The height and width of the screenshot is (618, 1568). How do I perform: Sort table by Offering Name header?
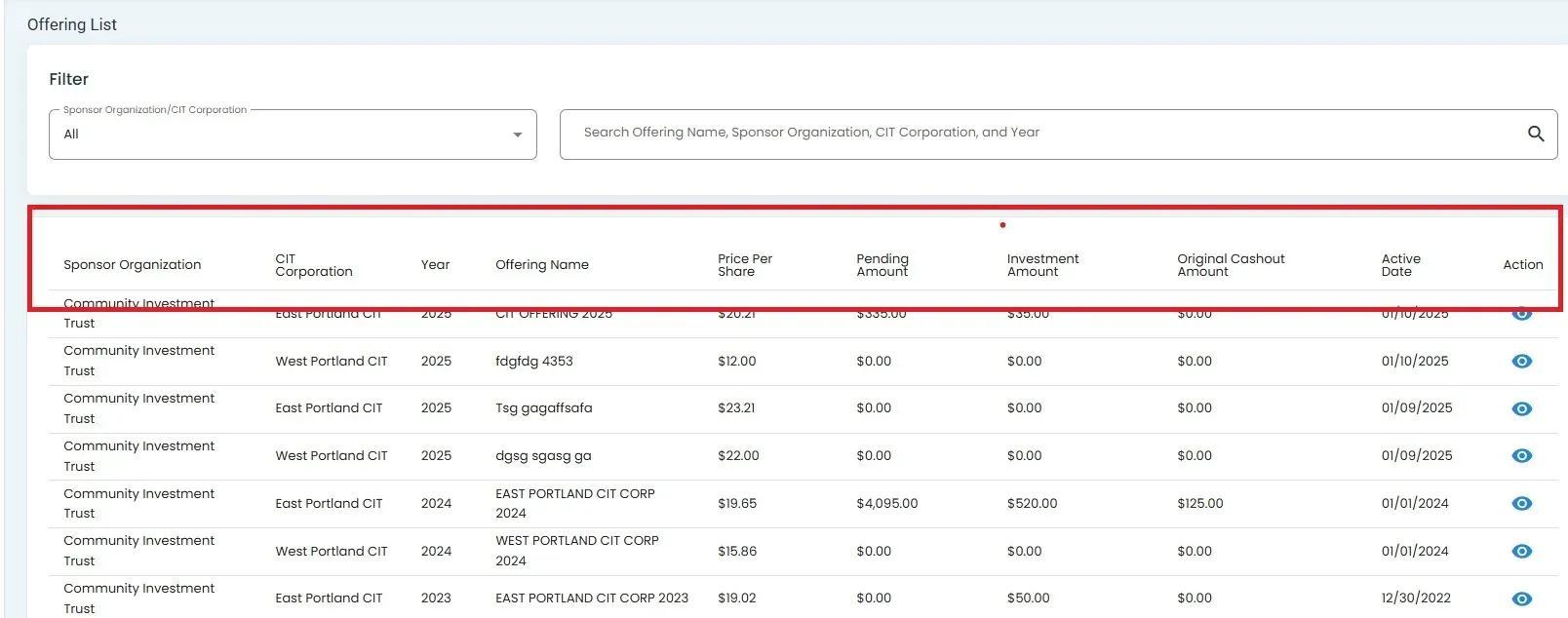[x=542, y=265]
